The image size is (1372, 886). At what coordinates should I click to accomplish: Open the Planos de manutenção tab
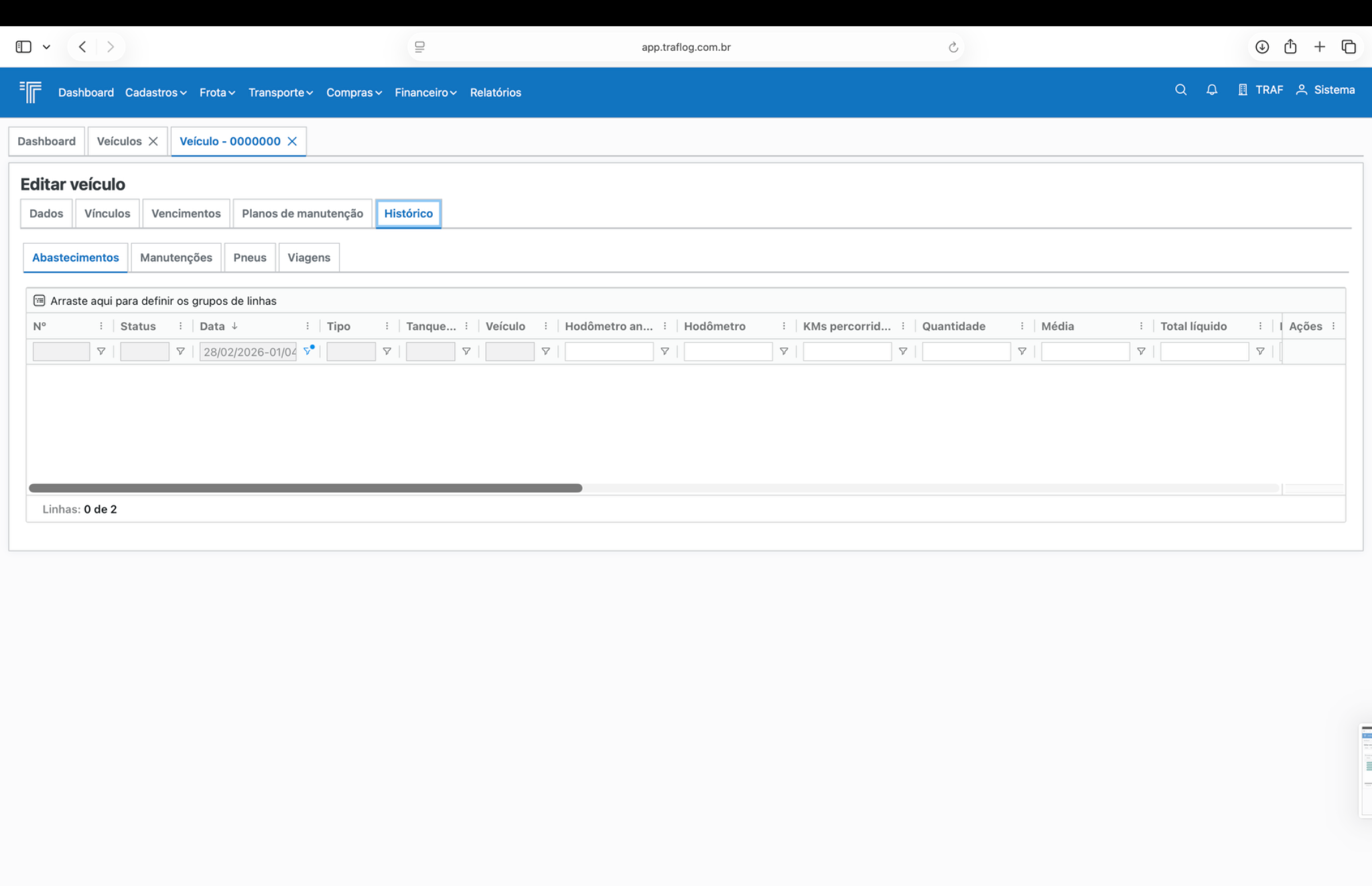[302, 214]
